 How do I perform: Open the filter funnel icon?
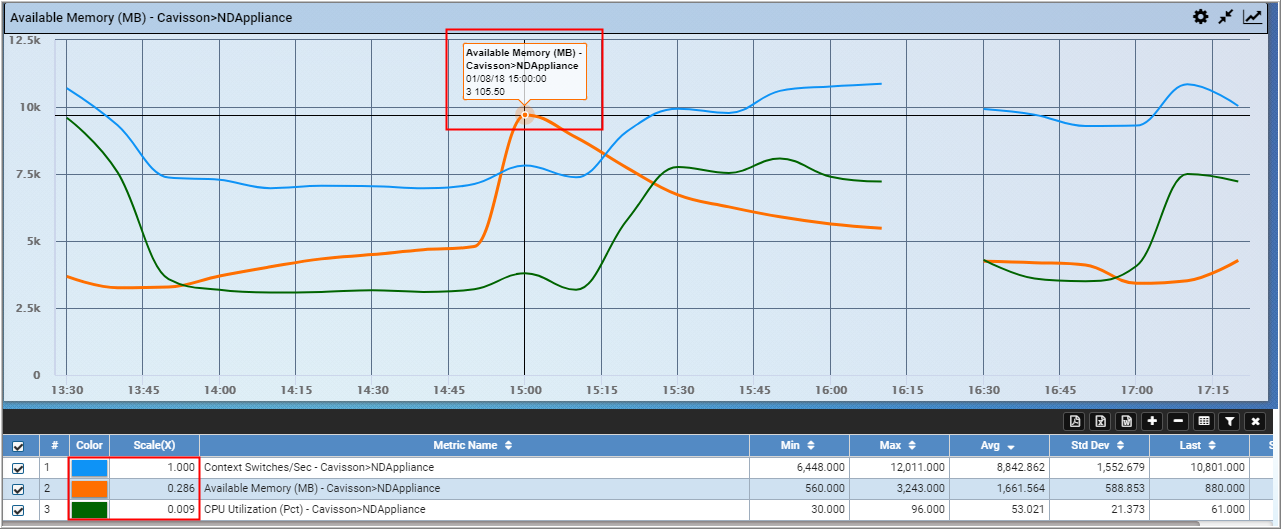[x=1230, y=421]
